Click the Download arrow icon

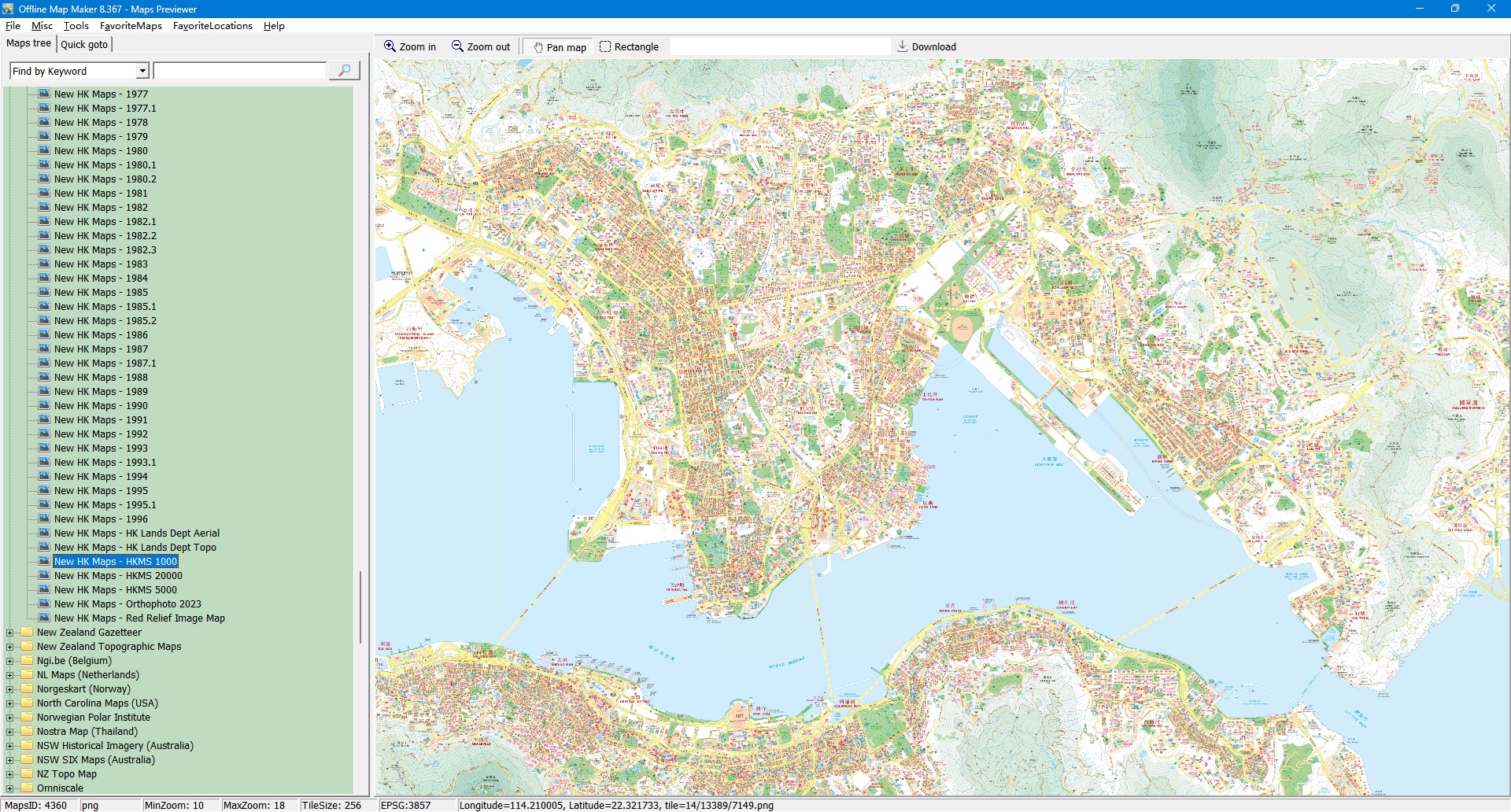coord(903,46)
